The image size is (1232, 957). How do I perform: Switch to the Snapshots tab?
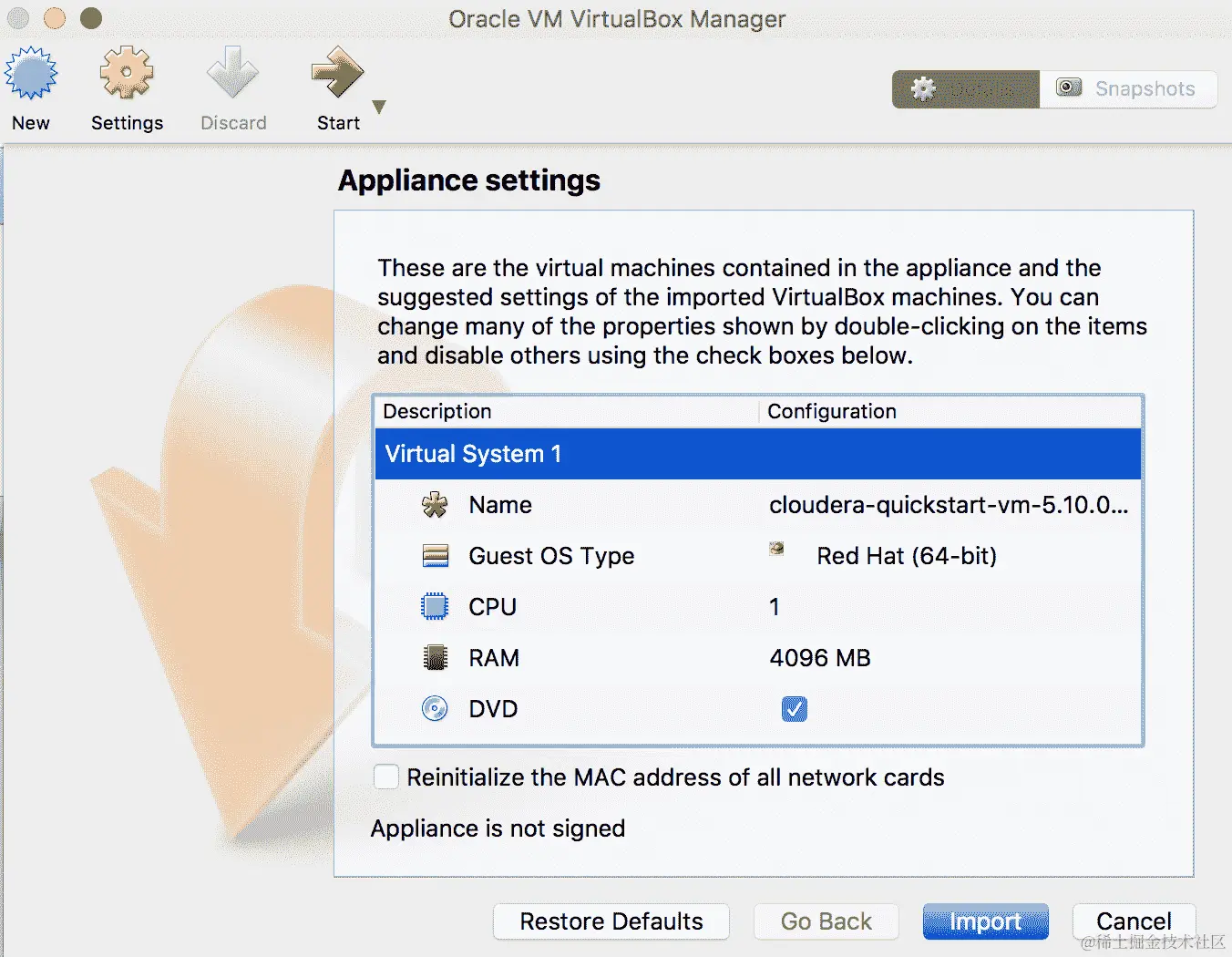coord(1128,89)
